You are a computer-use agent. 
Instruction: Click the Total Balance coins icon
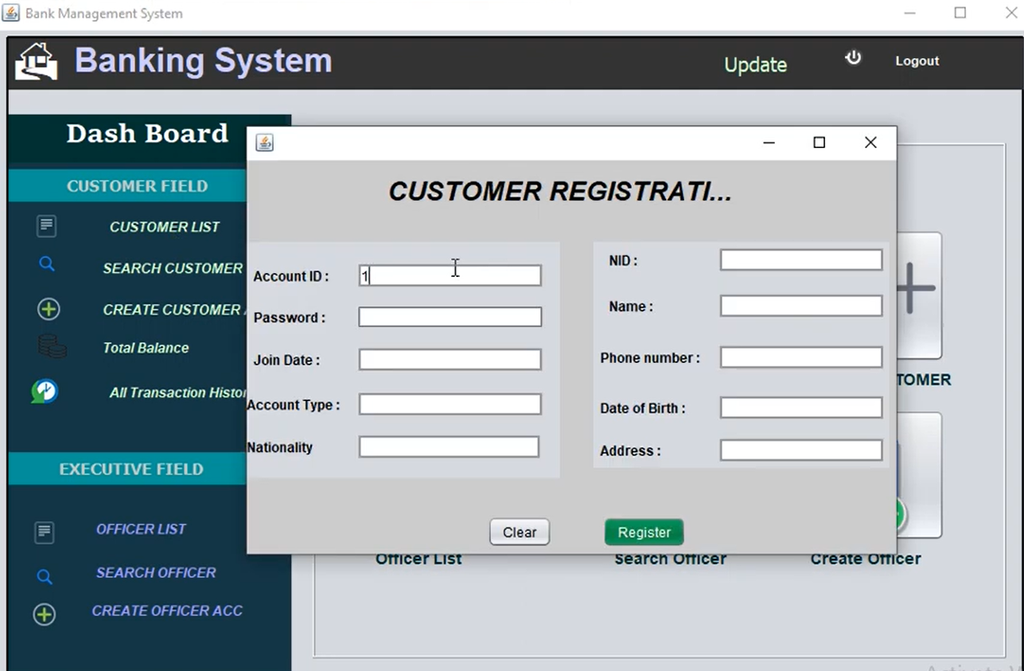52,346
